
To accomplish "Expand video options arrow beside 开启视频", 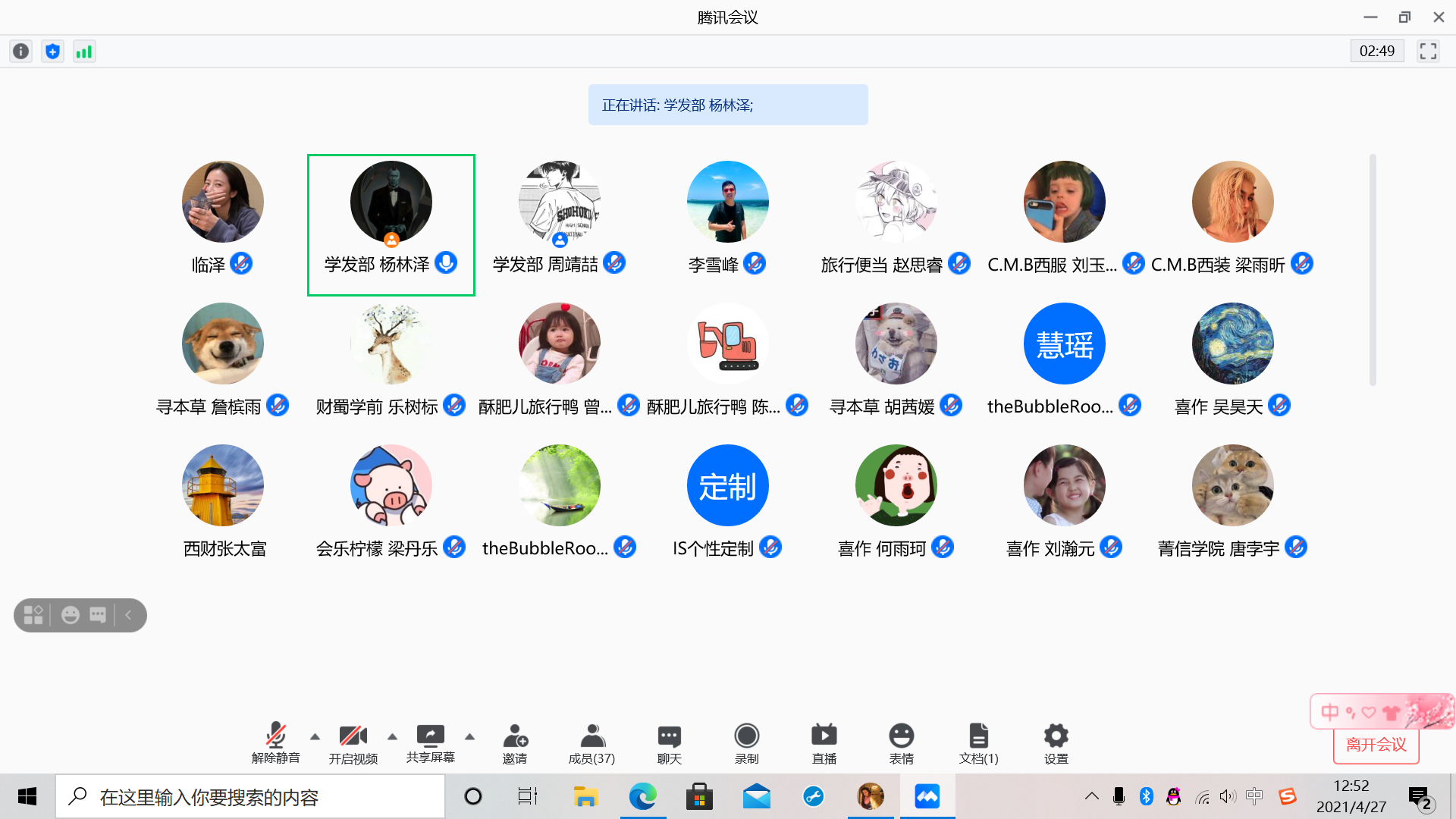I will pyautogui.click(x=392, y=736).
